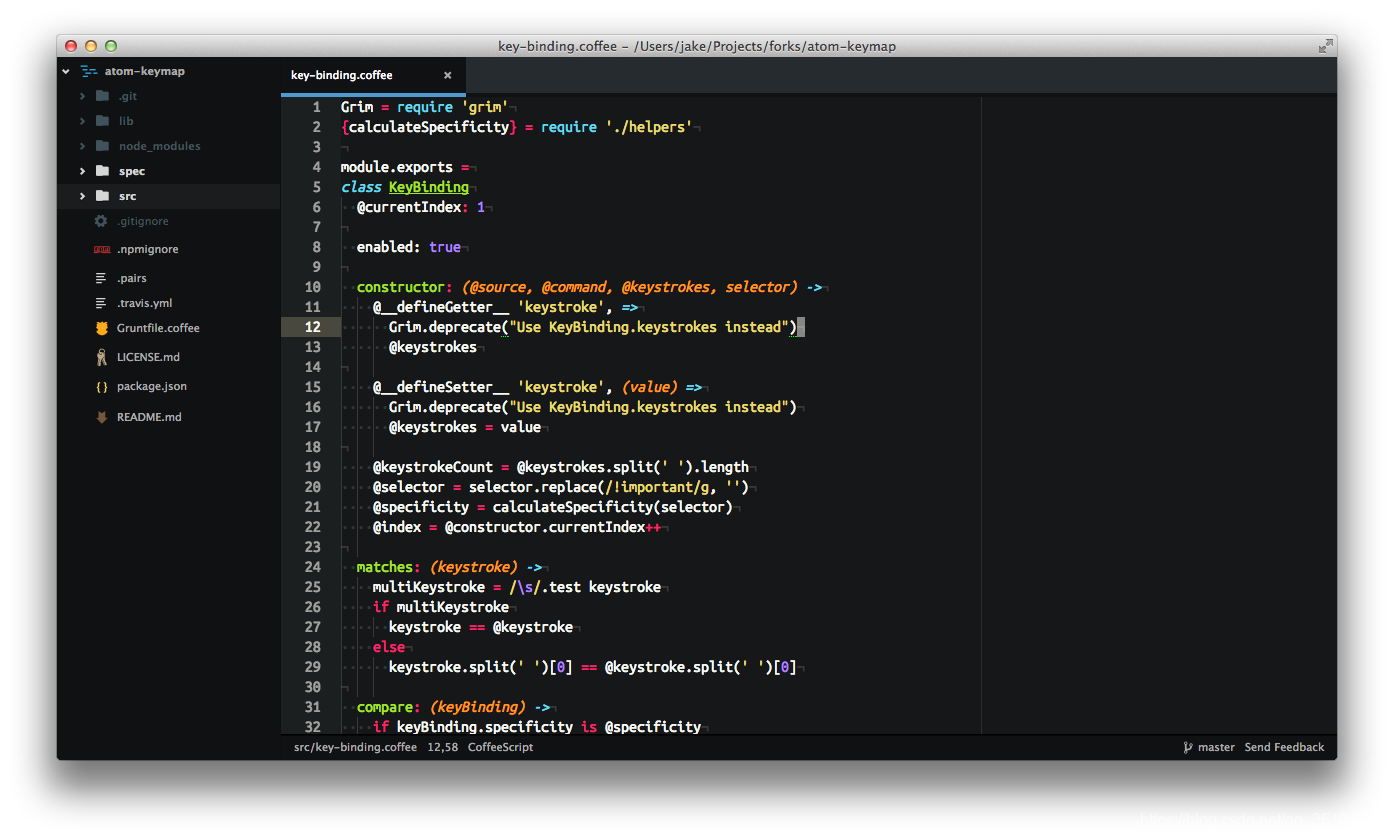Viewport: 1394px width, 839px height.
Task: Click the npm icon beside .npmignore
Action: pyautogui.click(x=101, y=249)
